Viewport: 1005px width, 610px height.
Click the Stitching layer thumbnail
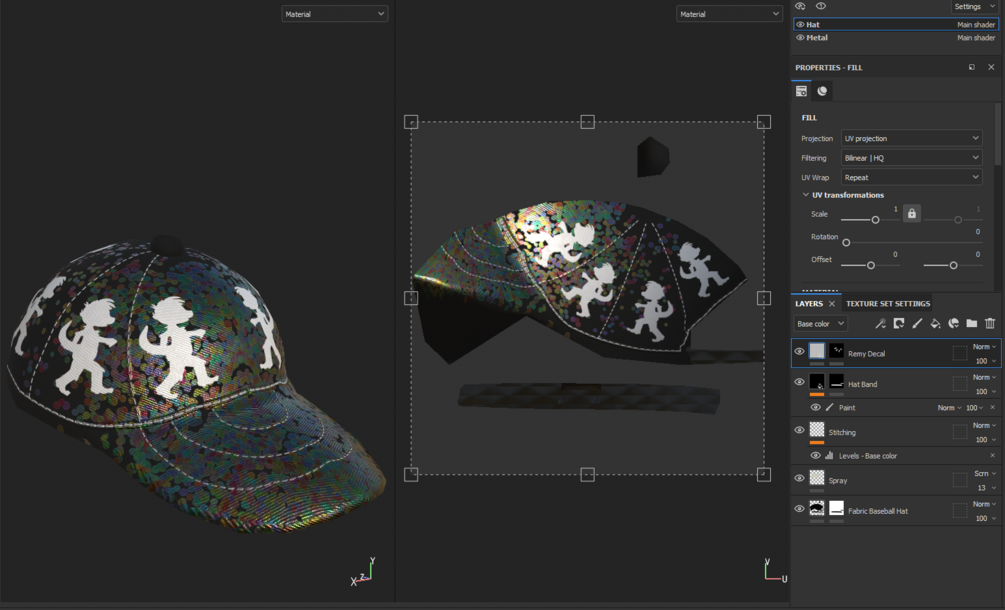point(817,429)
